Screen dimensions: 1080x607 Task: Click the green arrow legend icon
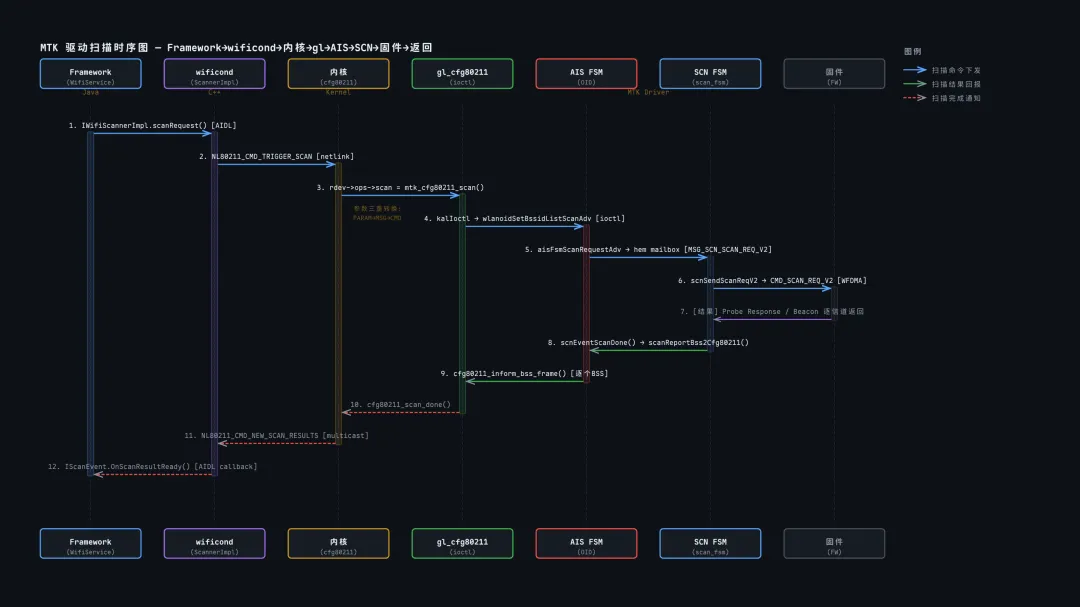(915, 83)
